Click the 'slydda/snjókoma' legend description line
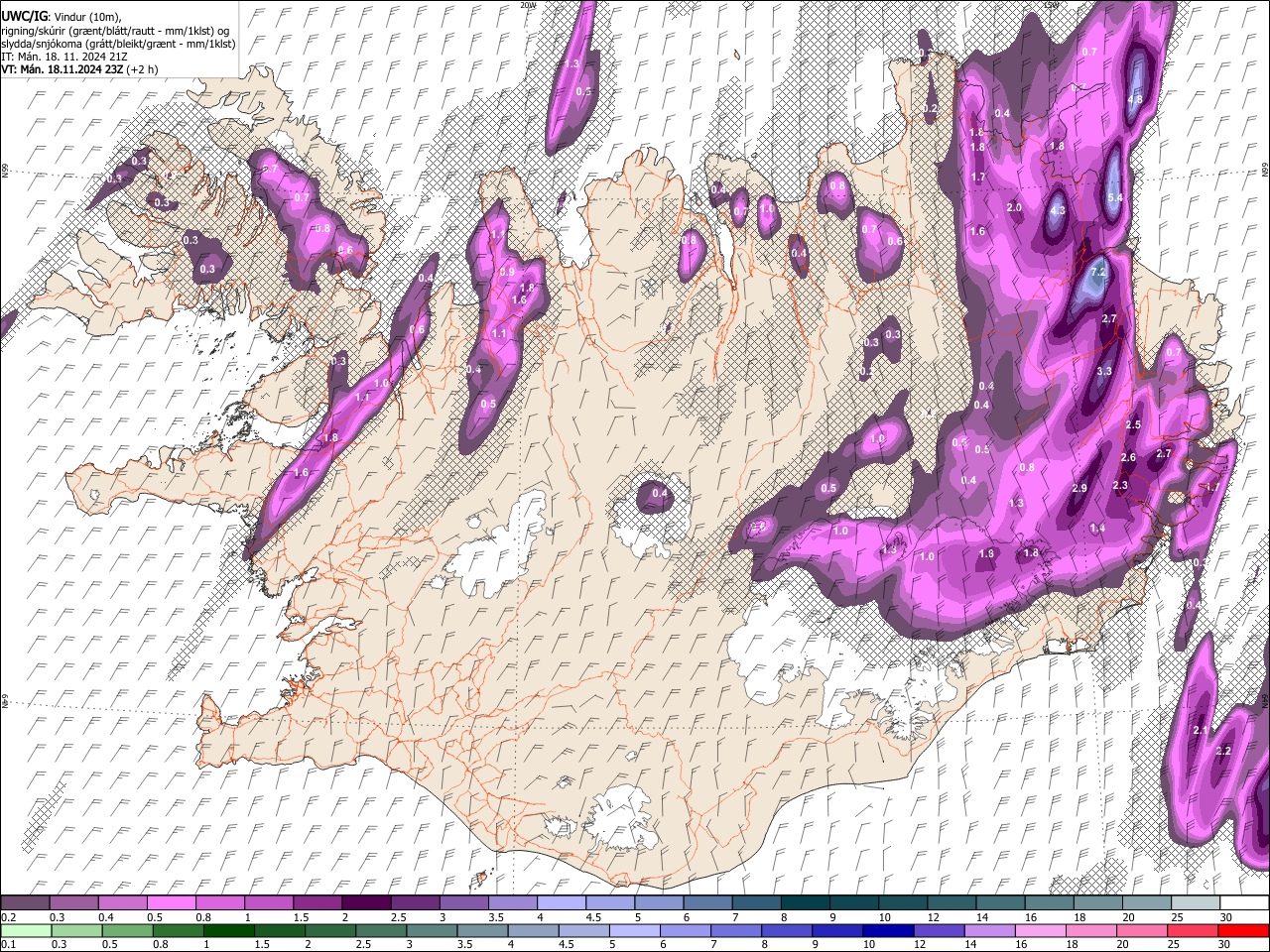 tap(118, 44)
